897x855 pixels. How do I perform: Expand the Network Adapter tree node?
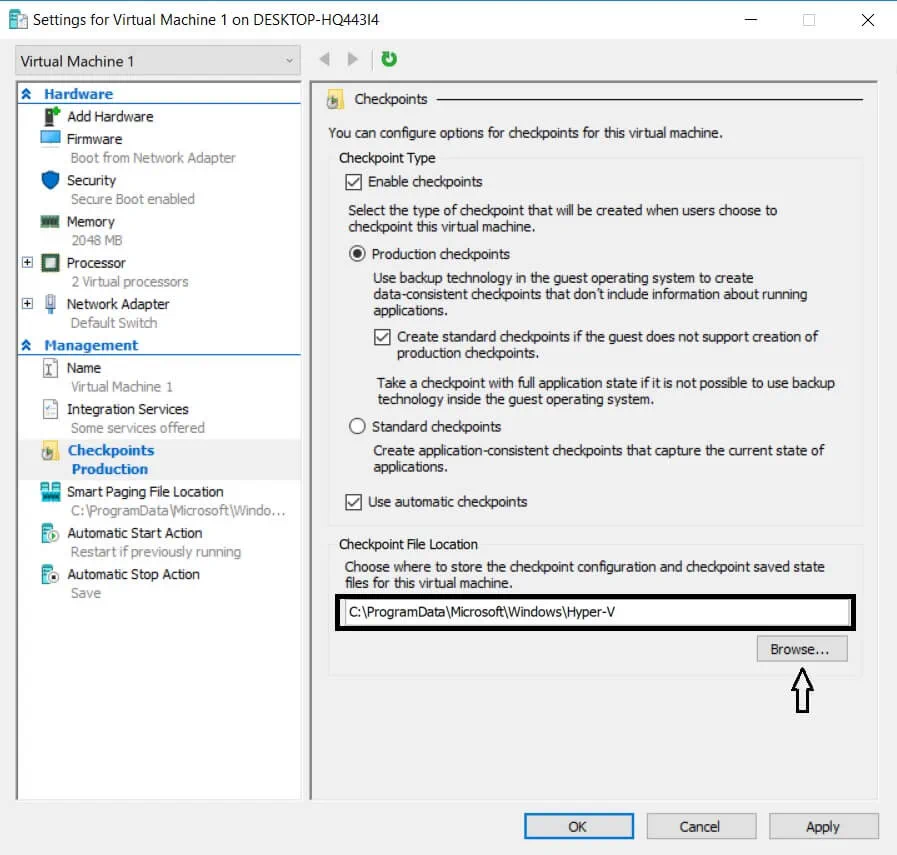(x=27, y=304)
